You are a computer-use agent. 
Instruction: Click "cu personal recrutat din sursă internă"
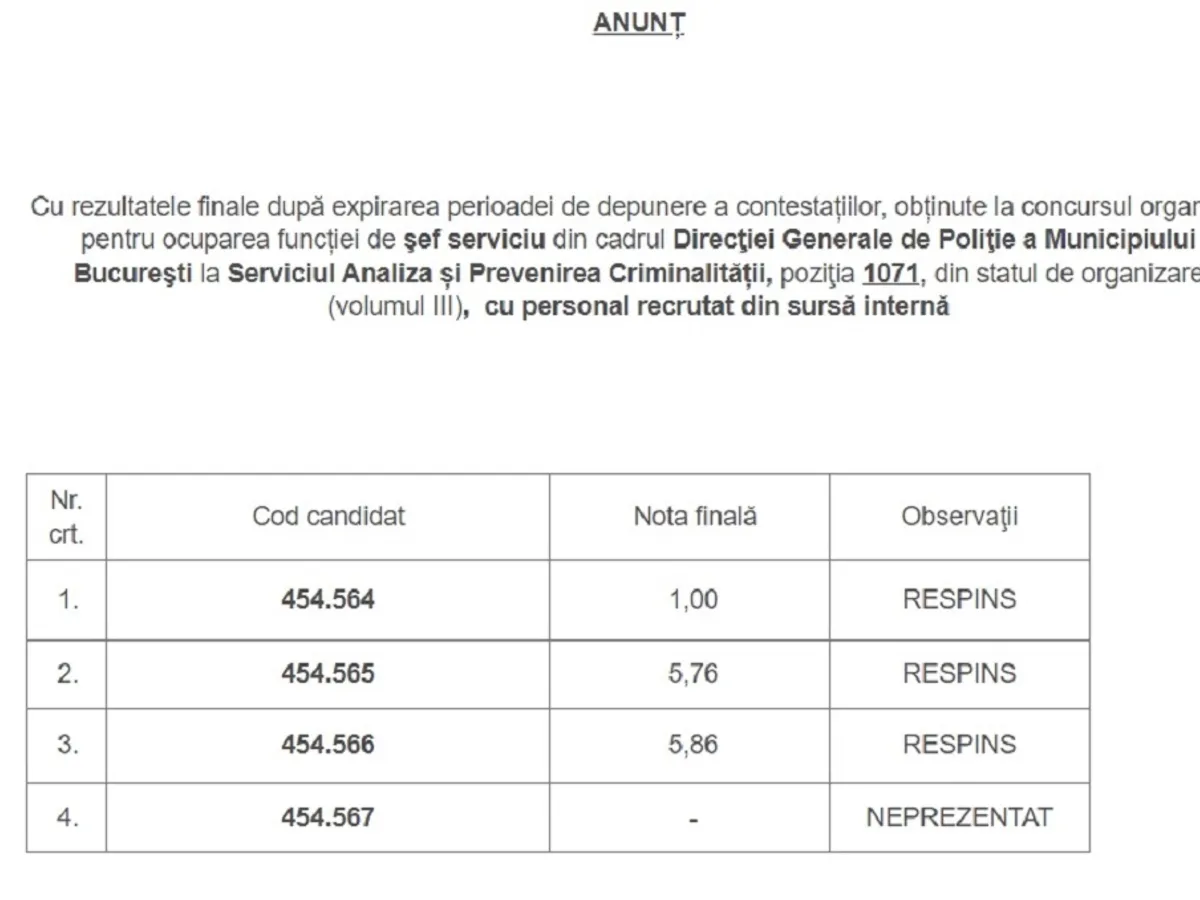click(x=716, y=306)
